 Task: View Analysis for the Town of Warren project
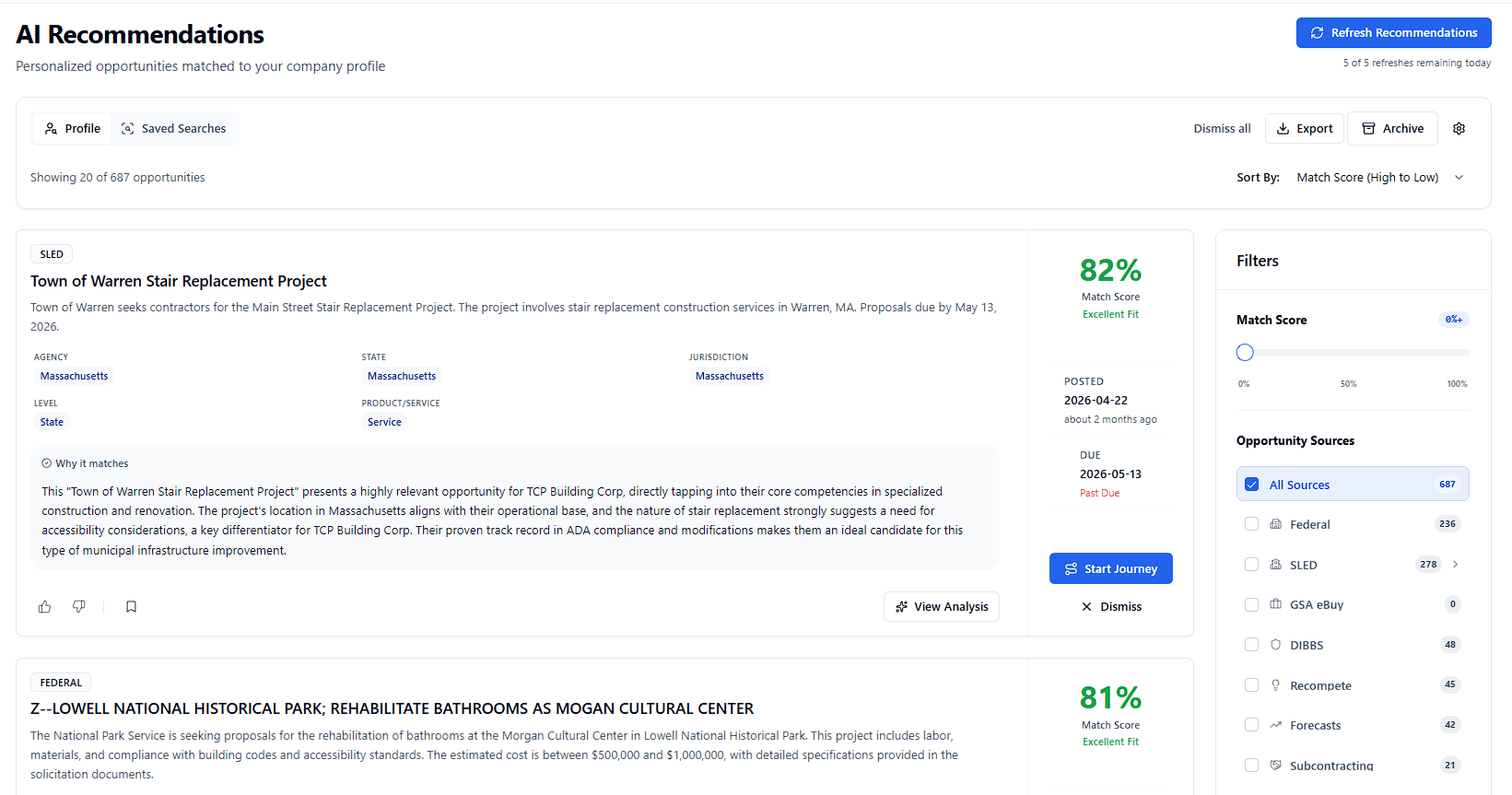(x=942, y=606)
